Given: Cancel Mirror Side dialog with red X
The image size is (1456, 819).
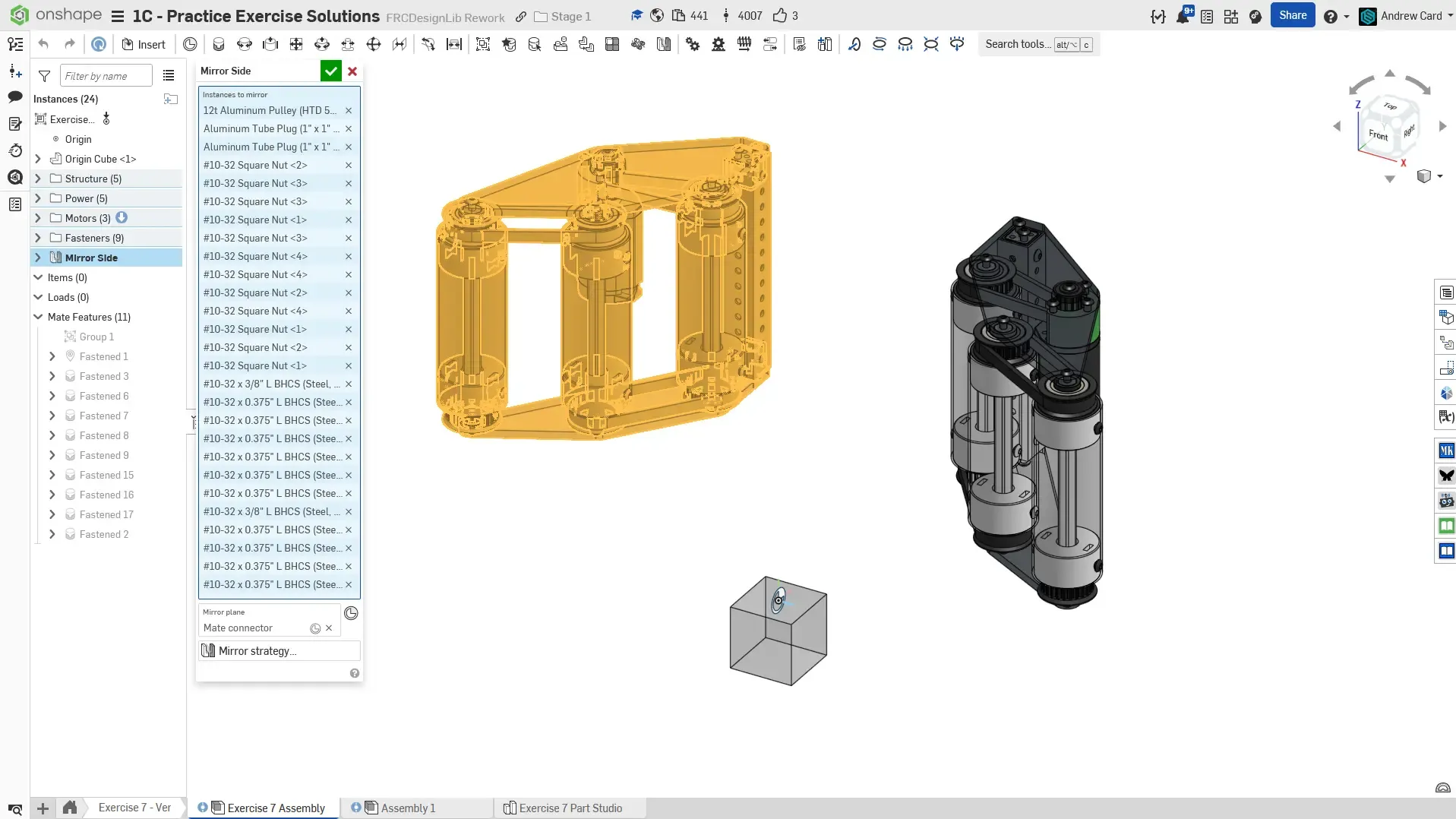Looking at the screenshot, I should point(352,71).
